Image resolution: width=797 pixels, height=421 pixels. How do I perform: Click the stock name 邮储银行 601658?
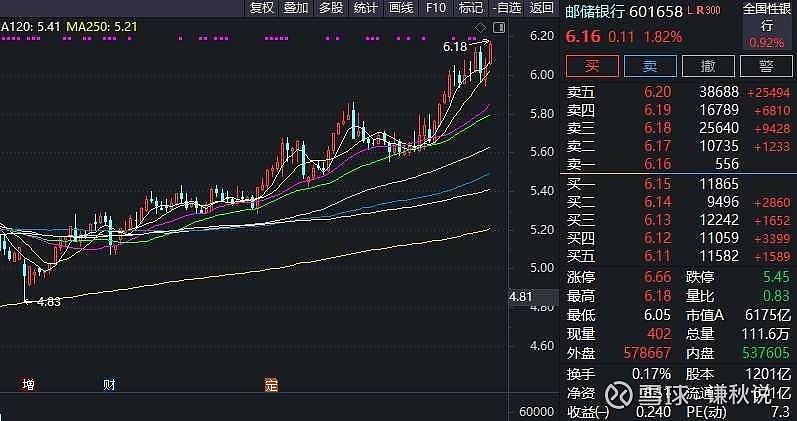click(x=624, y=11)
